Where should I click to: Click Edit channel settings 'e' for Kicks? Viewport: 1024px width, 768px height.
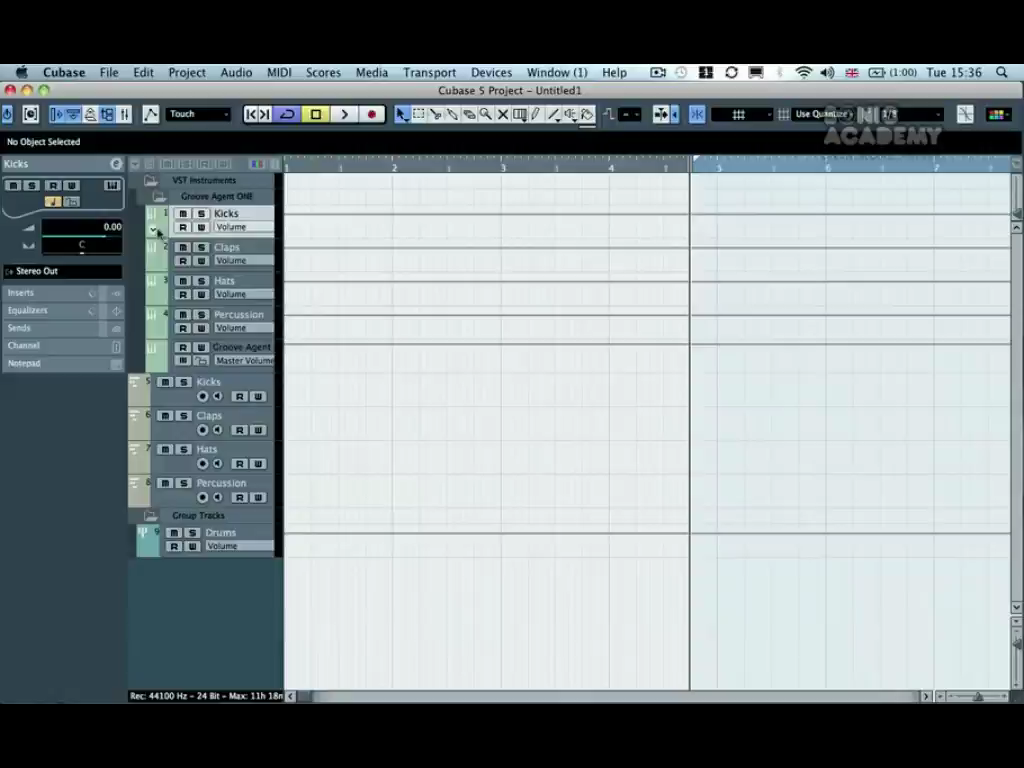coord(116,164)
